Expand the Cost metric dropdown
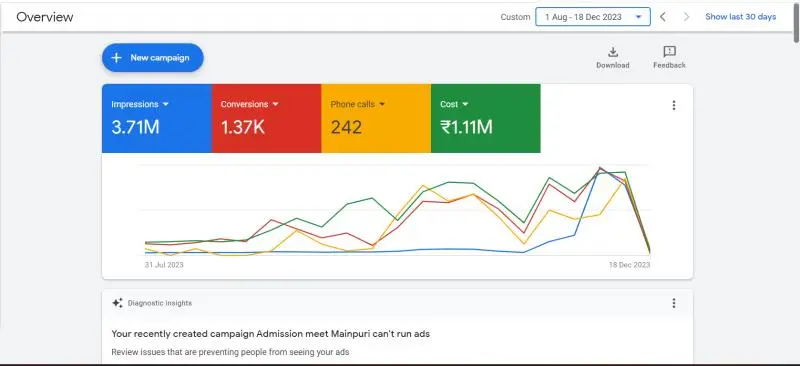Screen dimensions: 800x366 tap(465, 104)
